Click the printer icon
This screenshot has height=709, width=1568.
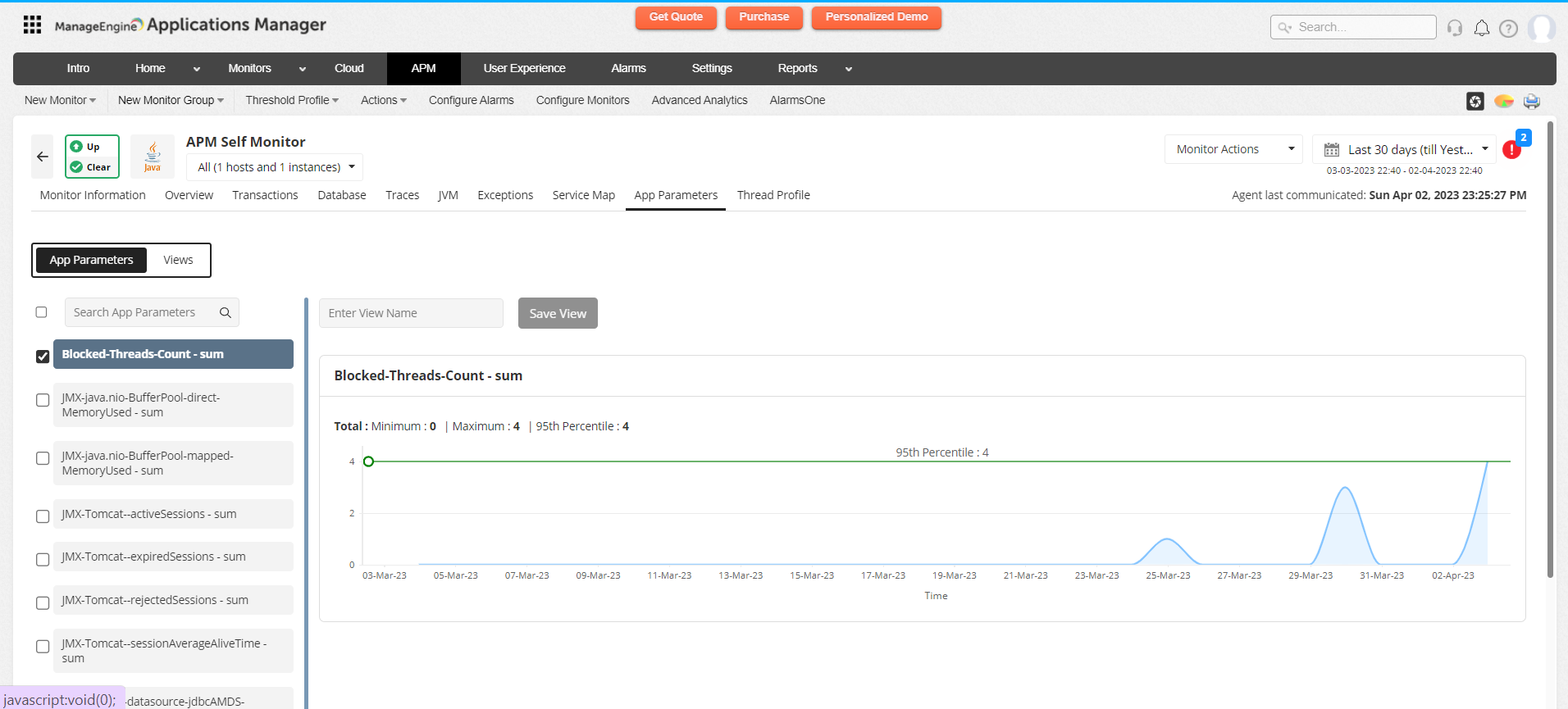pyautogui.click(x=1532, y=101)
